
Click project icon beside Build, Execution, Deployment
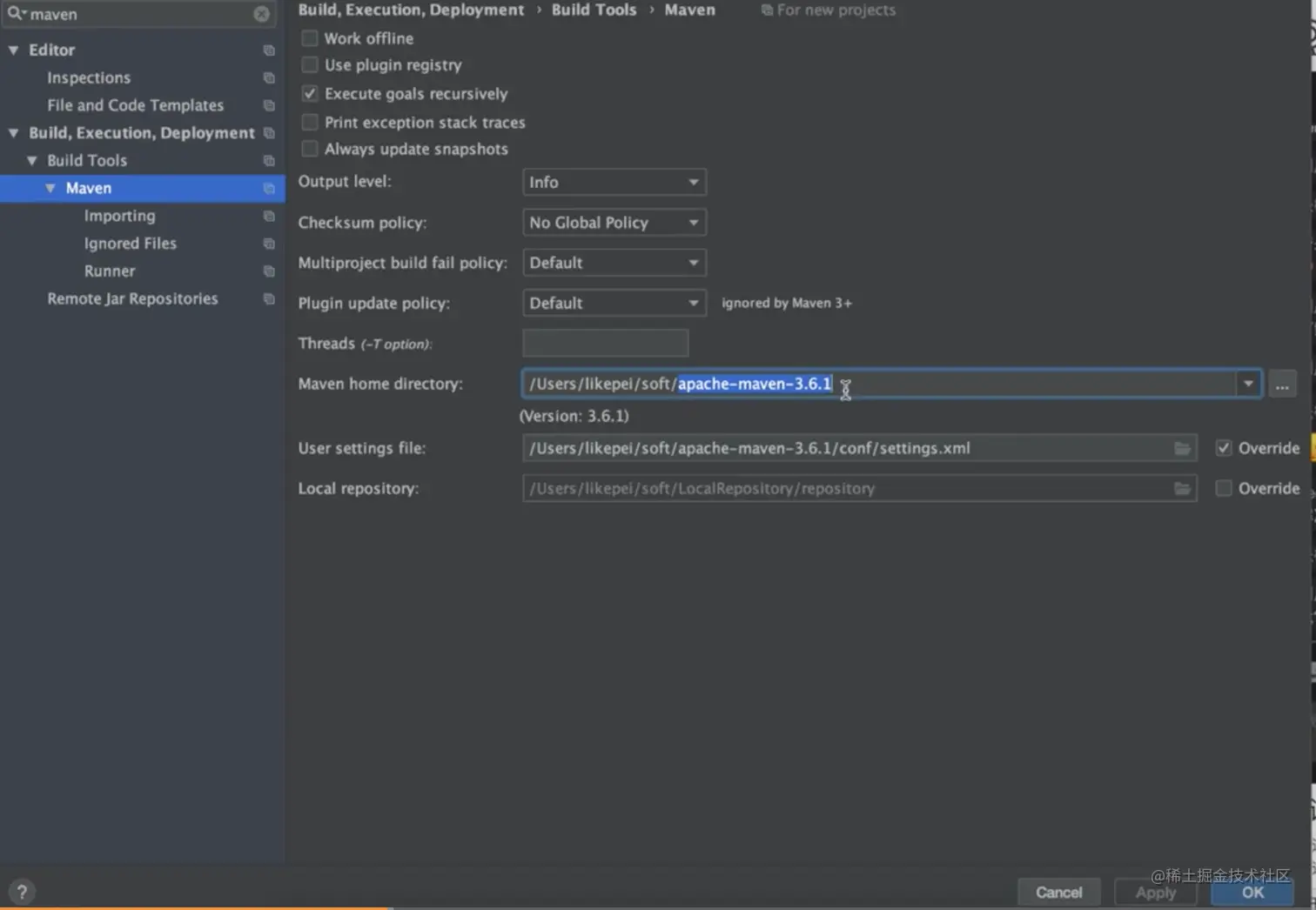[269, 133]
